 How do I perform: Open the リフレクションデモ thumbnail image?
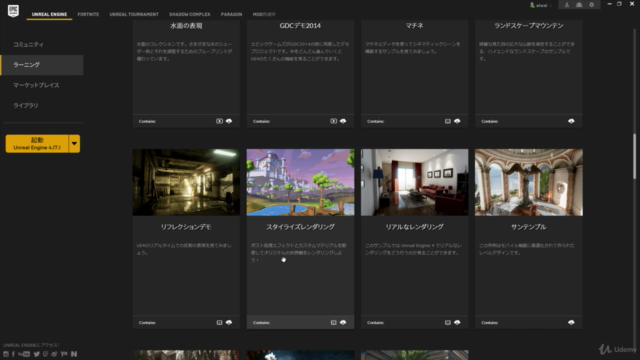tap(186, 182)
